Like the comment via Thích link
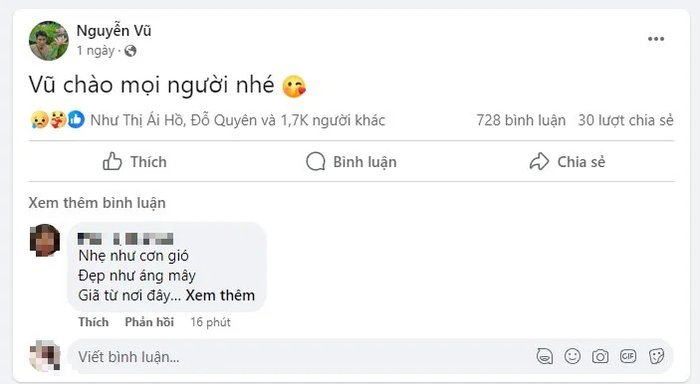The width and height of the screenshot is (700, 384). [93, 322]
